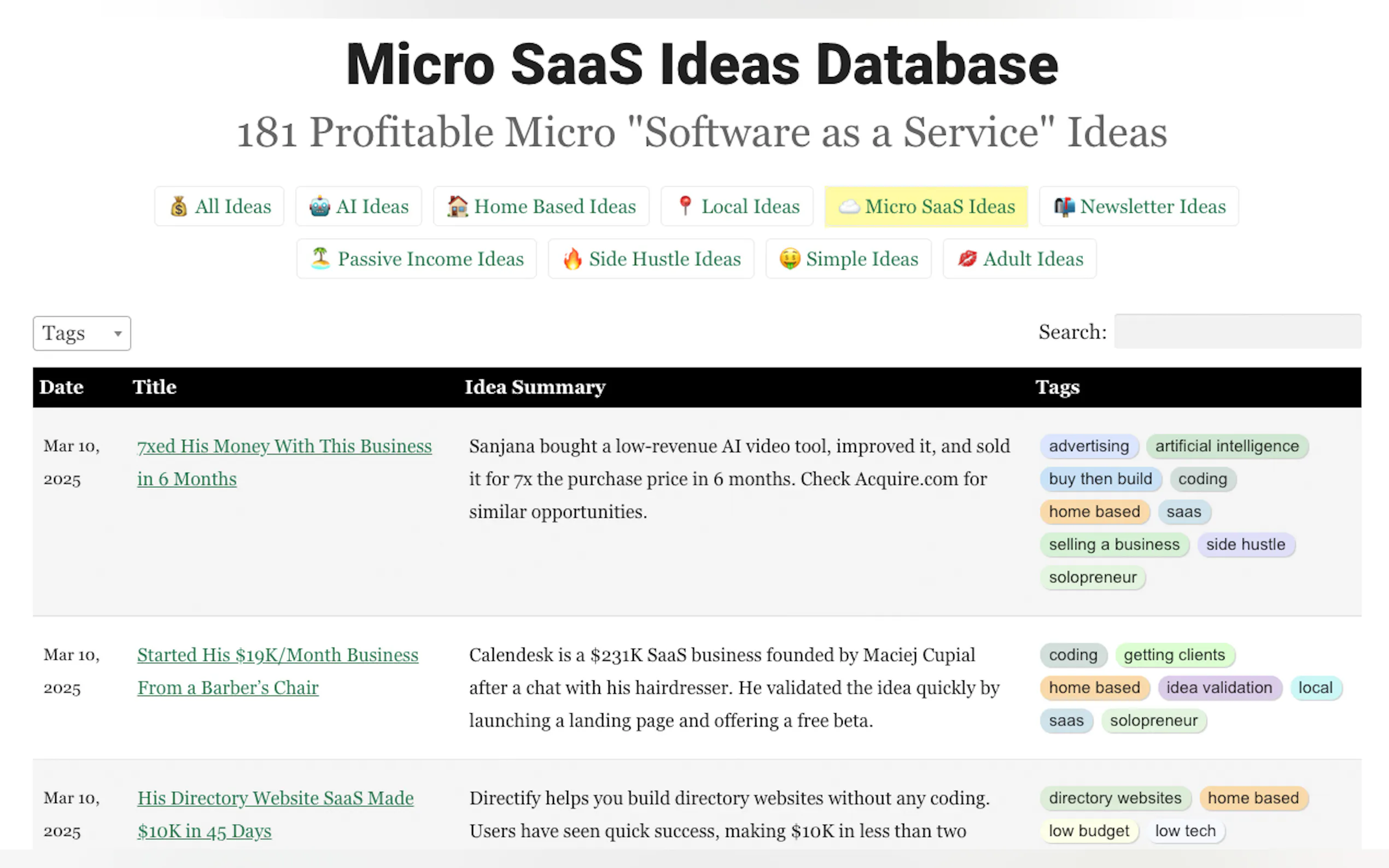
Task: Click the robot icon on AI Ideas
Action: point(319,206)
